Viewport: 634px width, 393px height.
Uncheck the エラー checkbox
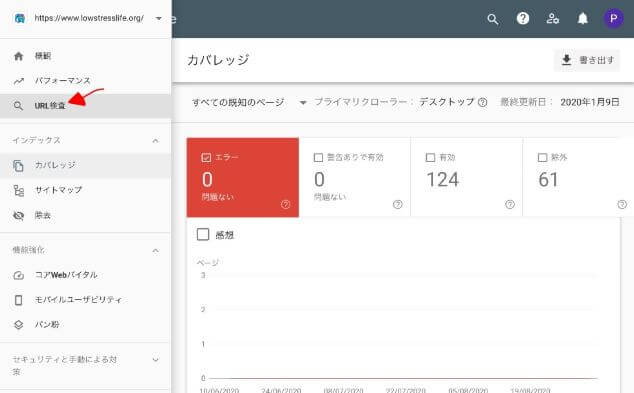pos(206,157)
